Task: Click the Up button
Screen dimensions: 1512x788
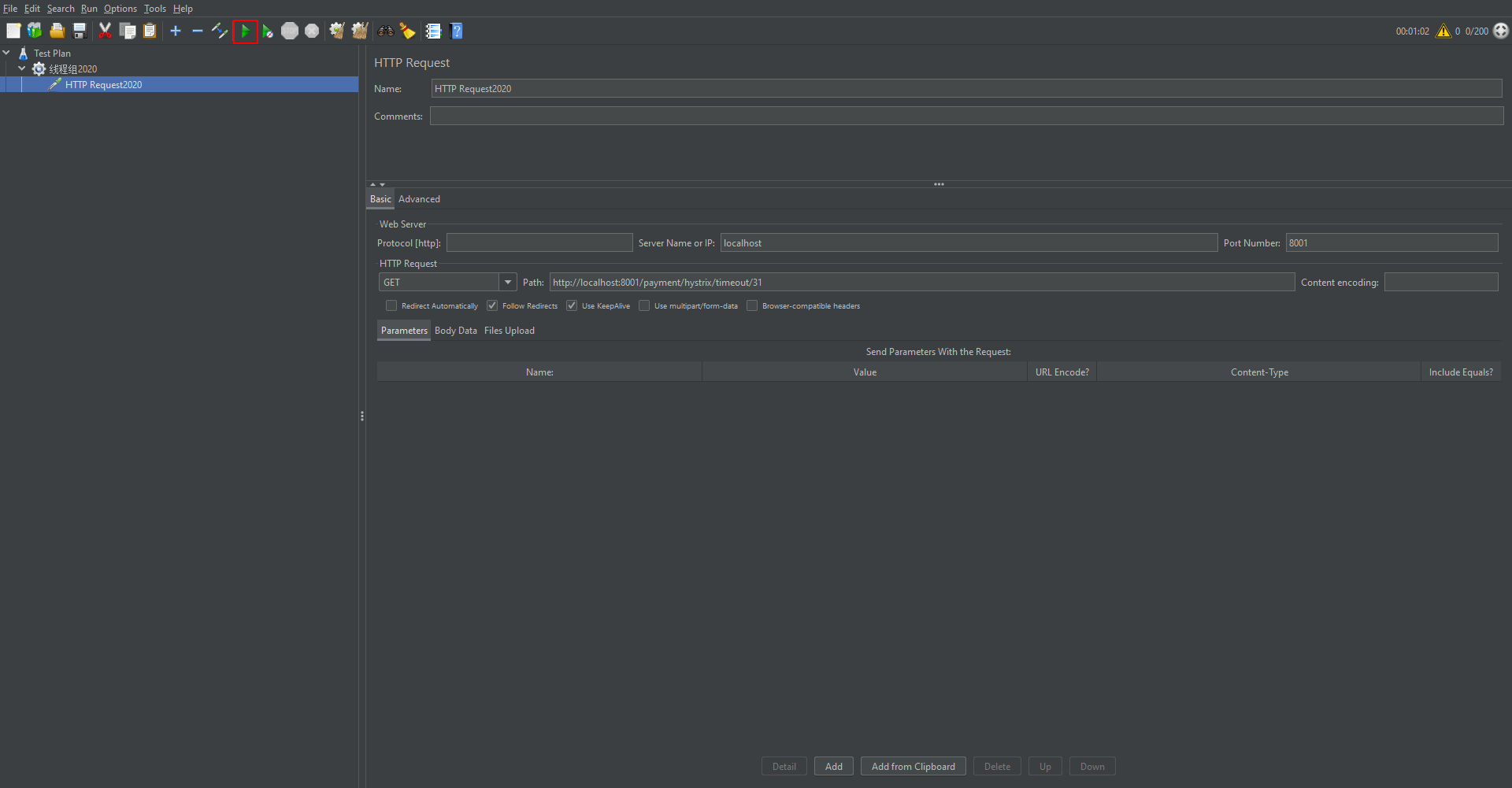Action: (x=1045, y=766)
